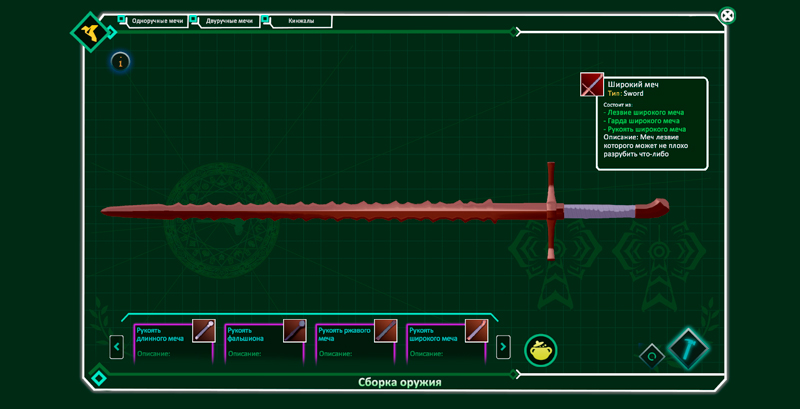Open the Кинжалы tab

tap(301, 21)
